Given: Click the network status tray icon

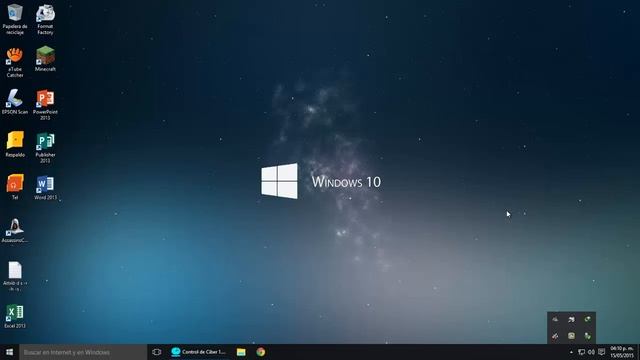Looking at the screenshot, I should pos(581,352).
